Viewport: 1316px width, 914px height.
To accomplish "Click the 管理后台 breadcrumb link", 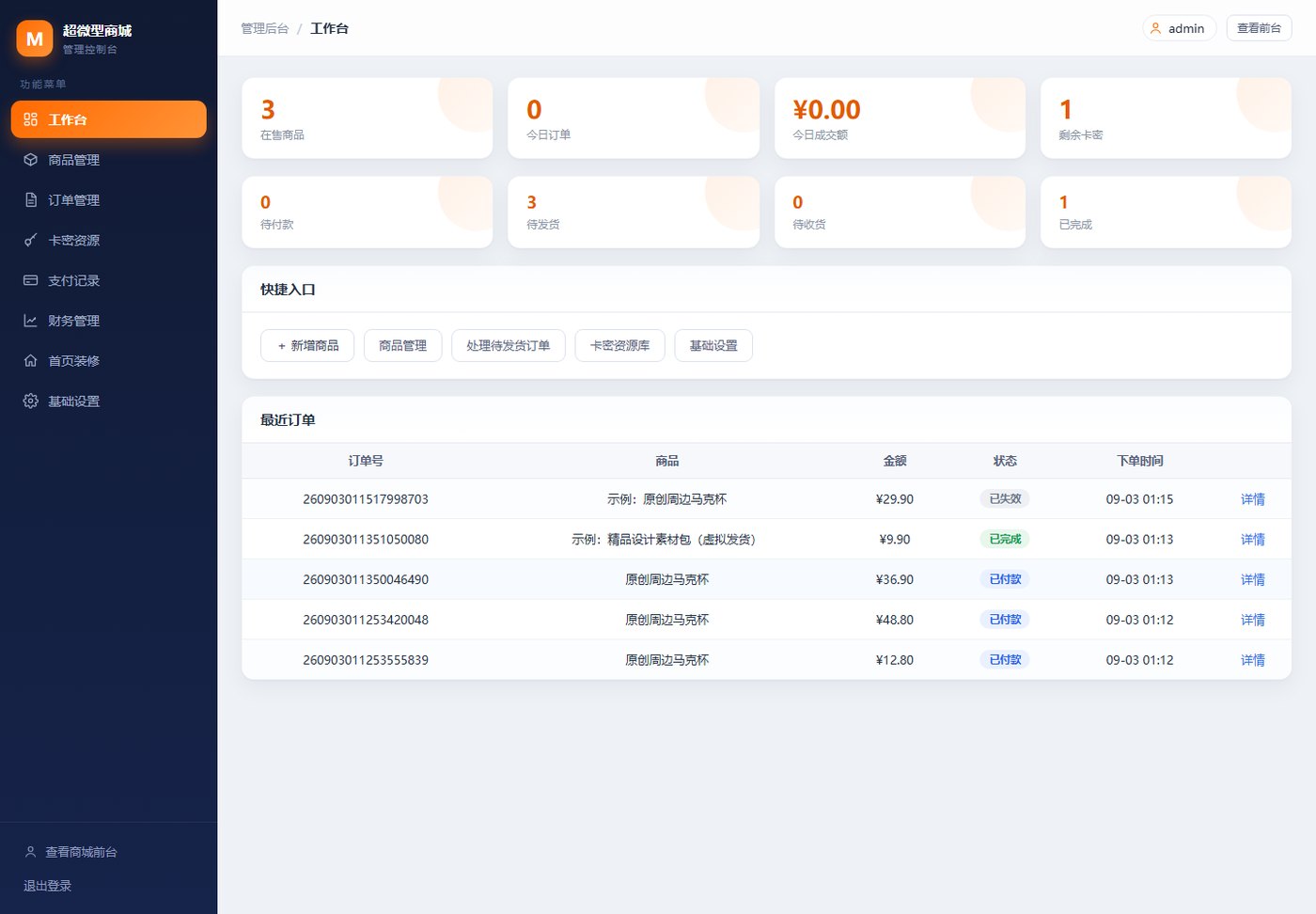I will [x=265, y=28].
